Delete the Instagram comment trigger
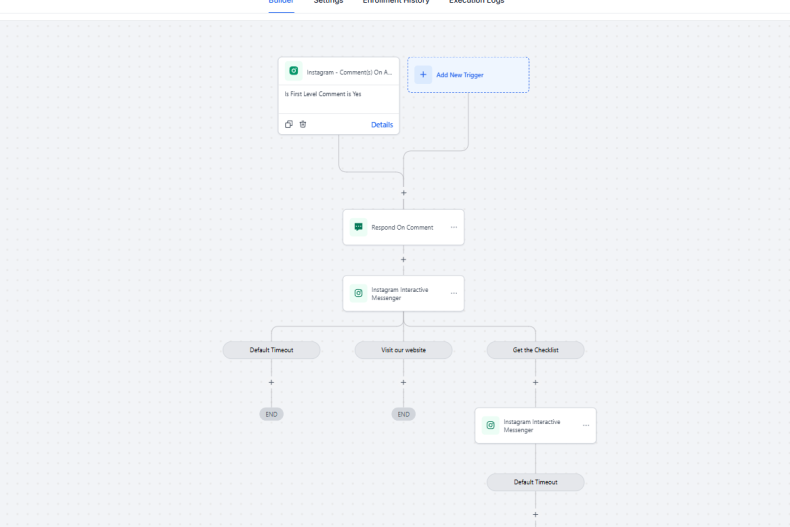790x527 pixels. (x=303, y=124)
